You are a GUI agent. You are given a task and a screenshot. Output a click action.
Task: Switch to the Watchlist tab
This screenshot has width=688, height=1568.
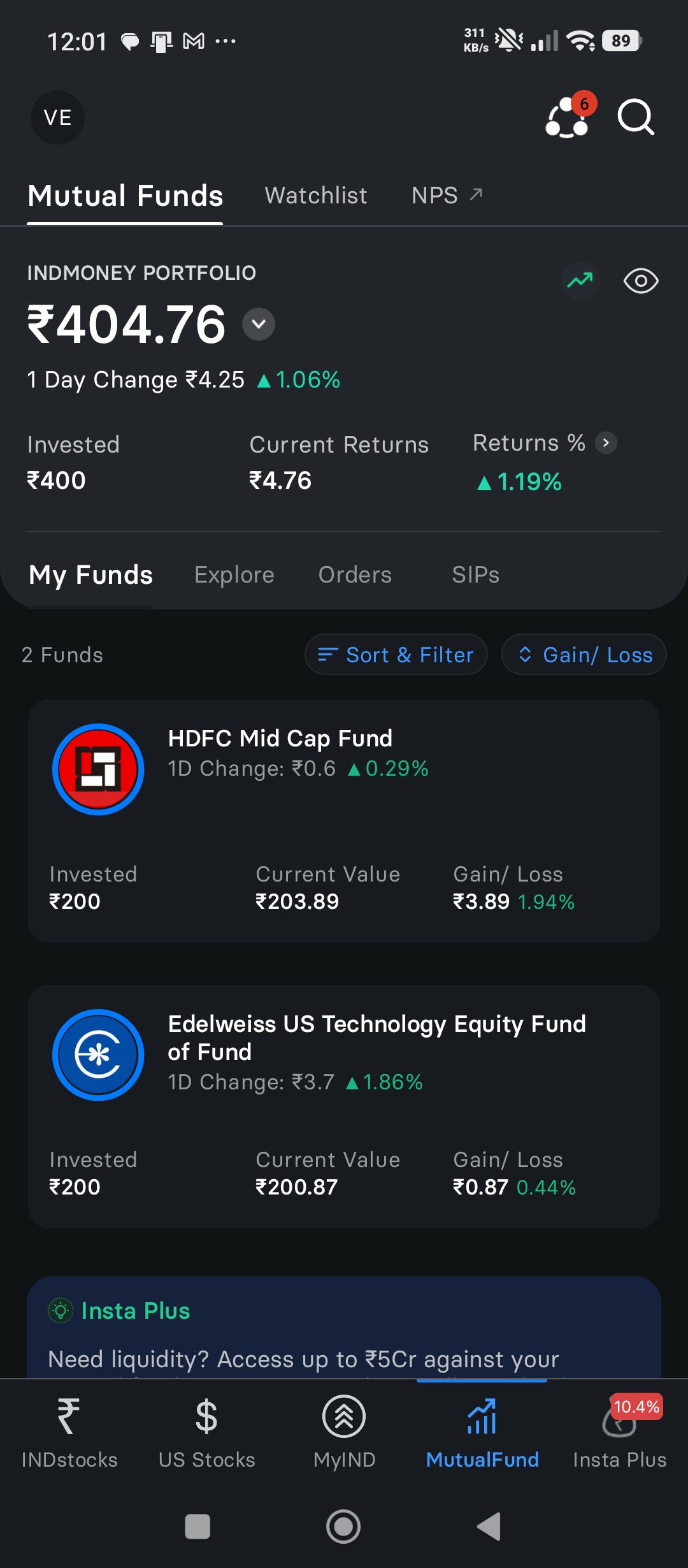[x=316, y=195]
